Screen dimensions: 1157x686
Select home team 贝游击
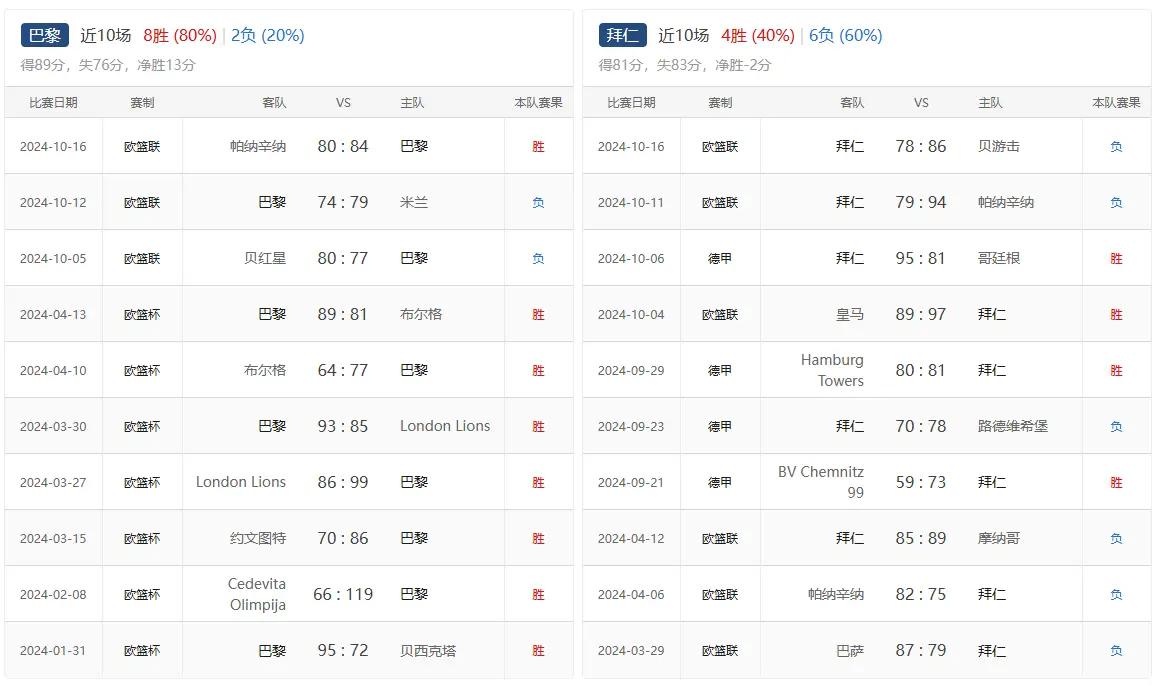coord(998,146)
